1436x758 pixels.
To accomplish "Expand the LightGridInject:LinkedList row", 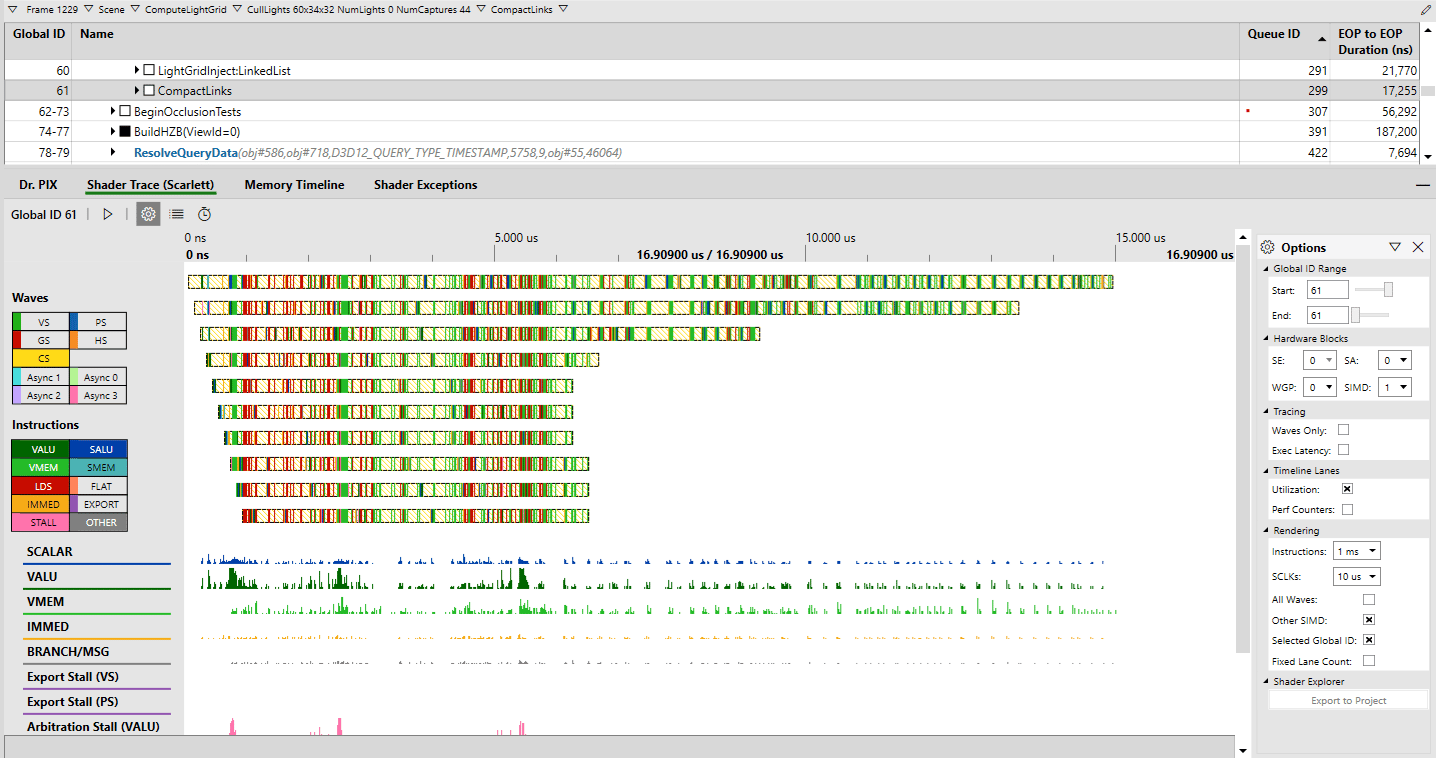I will (137, 71).
